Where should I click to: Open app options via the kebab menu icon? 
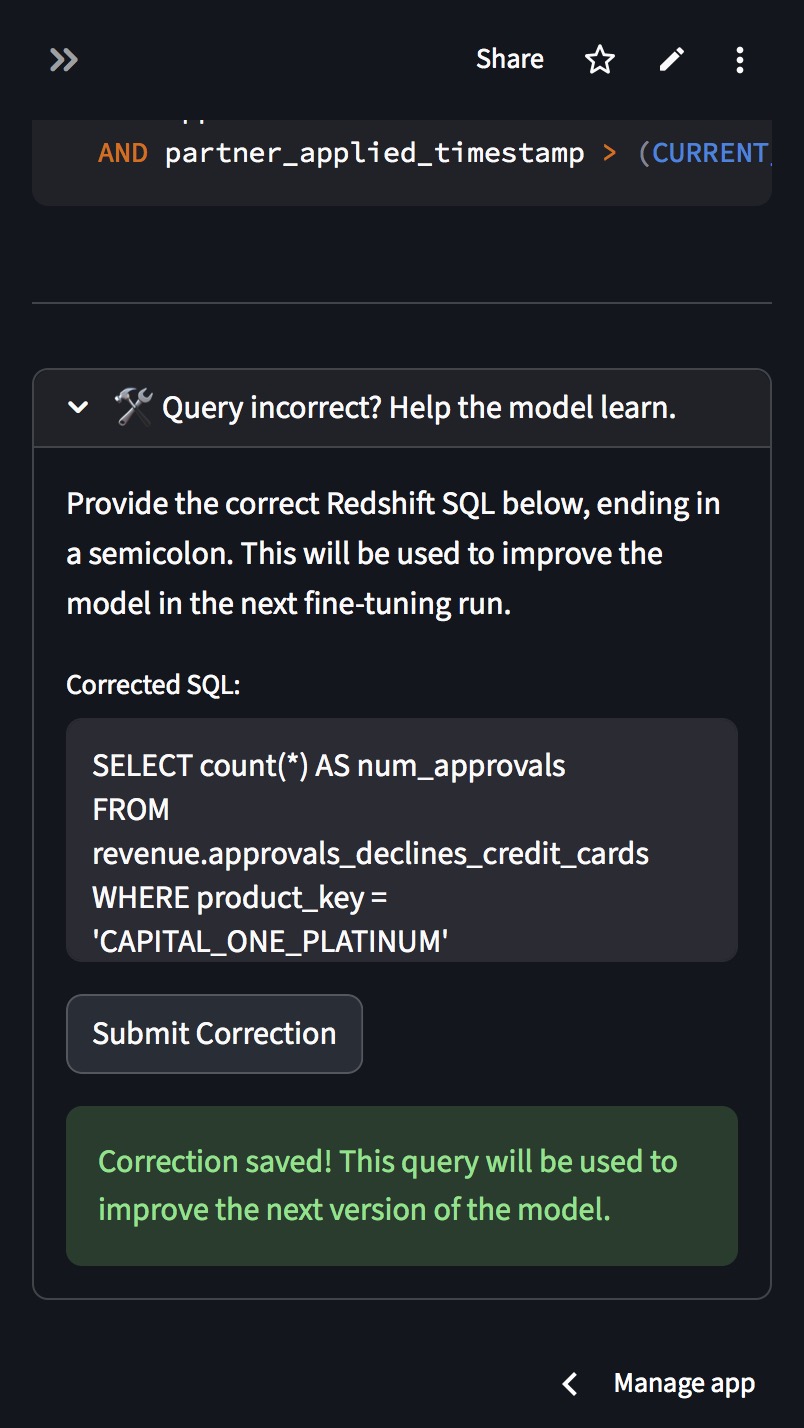click(x=739, y=60)
